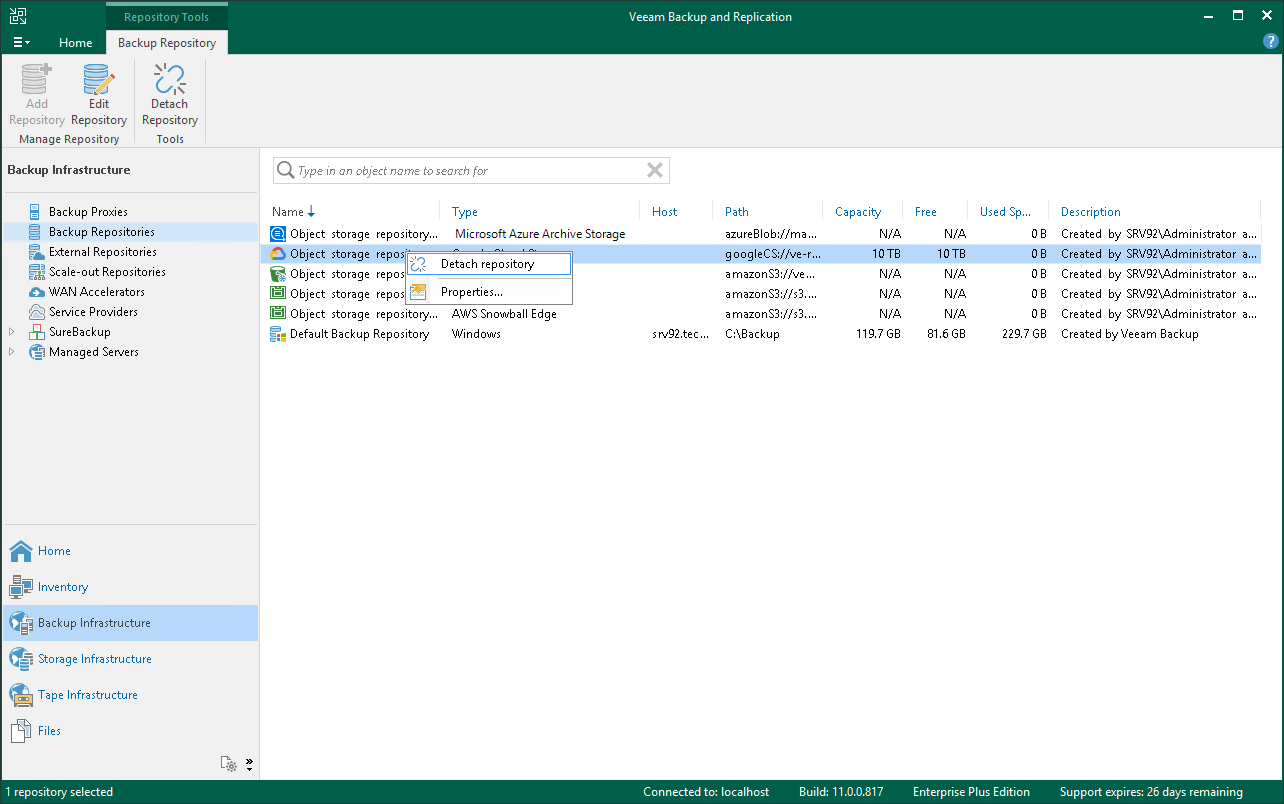
Task: Click the Microsoft Azure Archive repository icon
Action: coord(278,234)
